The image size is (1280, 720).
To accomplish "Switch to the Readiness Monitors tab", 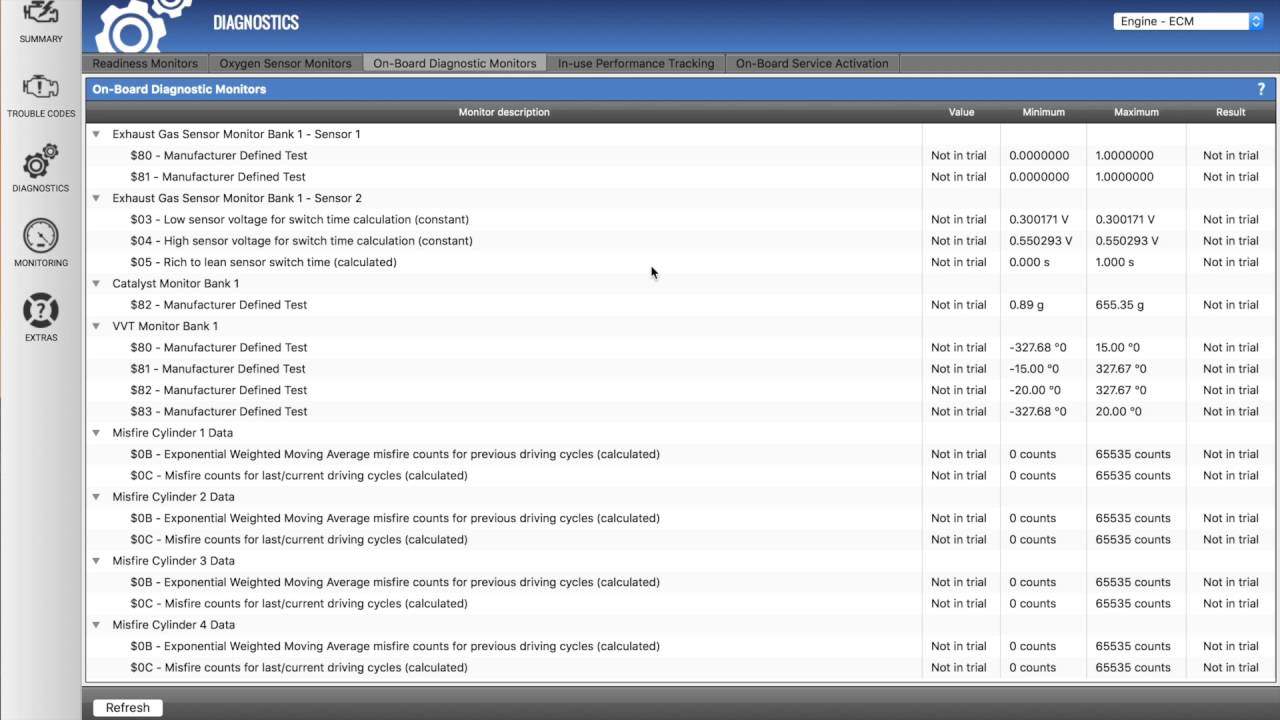I will click(145, 63).
